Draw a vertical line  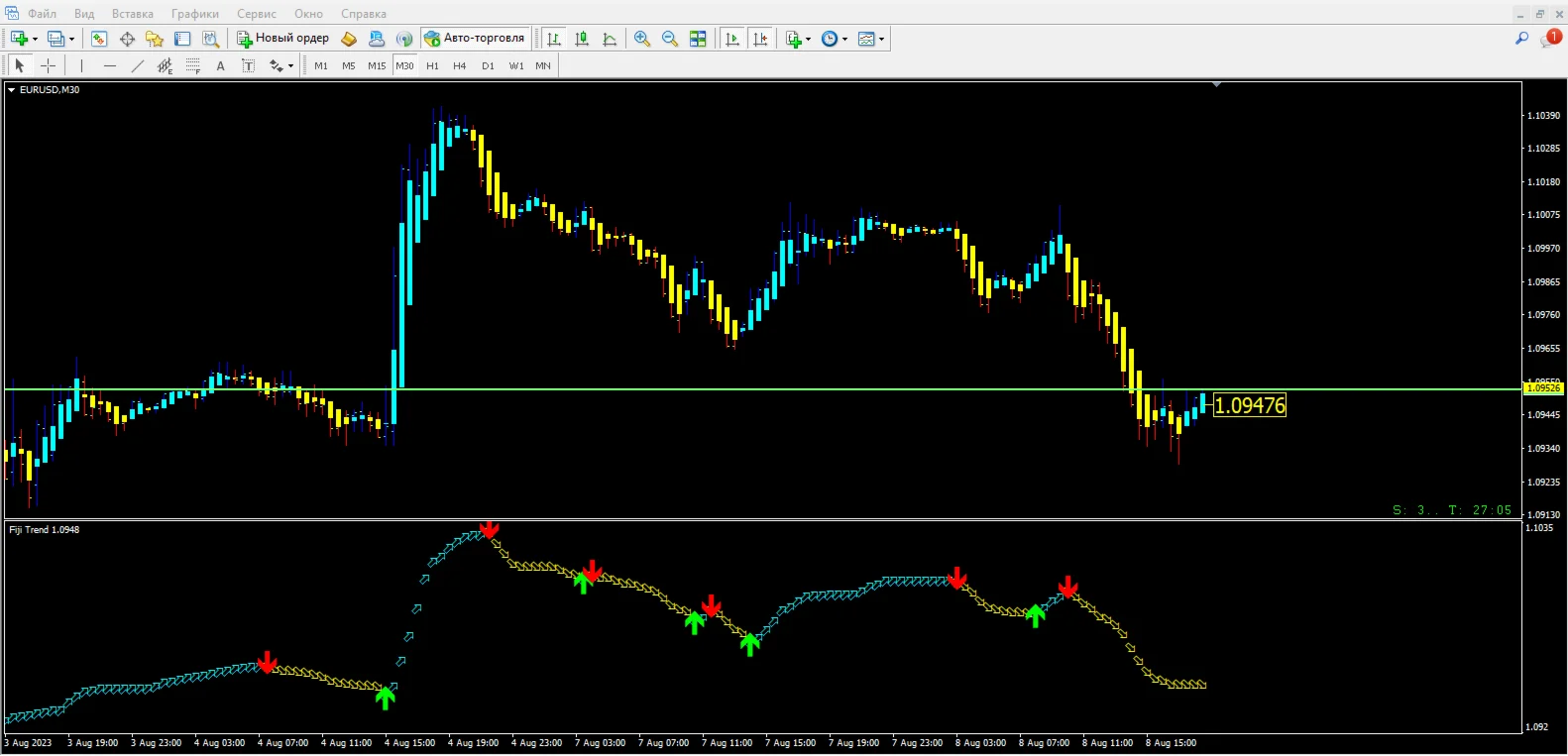click(81, 65)
